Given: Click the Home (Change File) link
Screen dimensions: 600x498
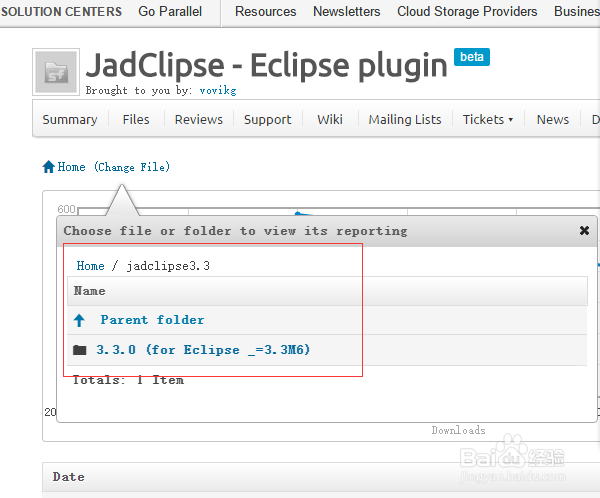Looking at the screenshot, I should (114, 167).
